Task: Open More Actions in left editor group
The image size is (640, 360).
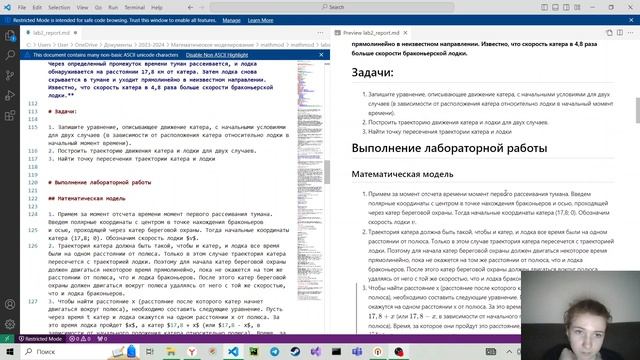Action: coord(320,33)
